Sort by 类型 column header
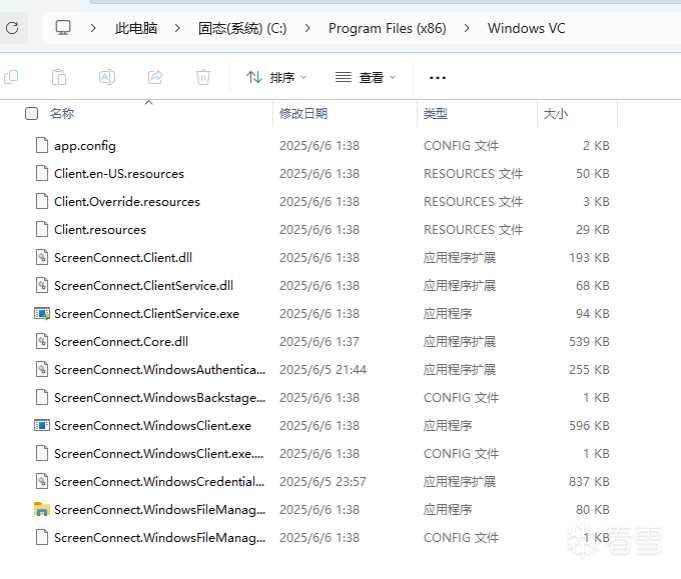This screenshot has width=681, height=579. pos(435,114)
